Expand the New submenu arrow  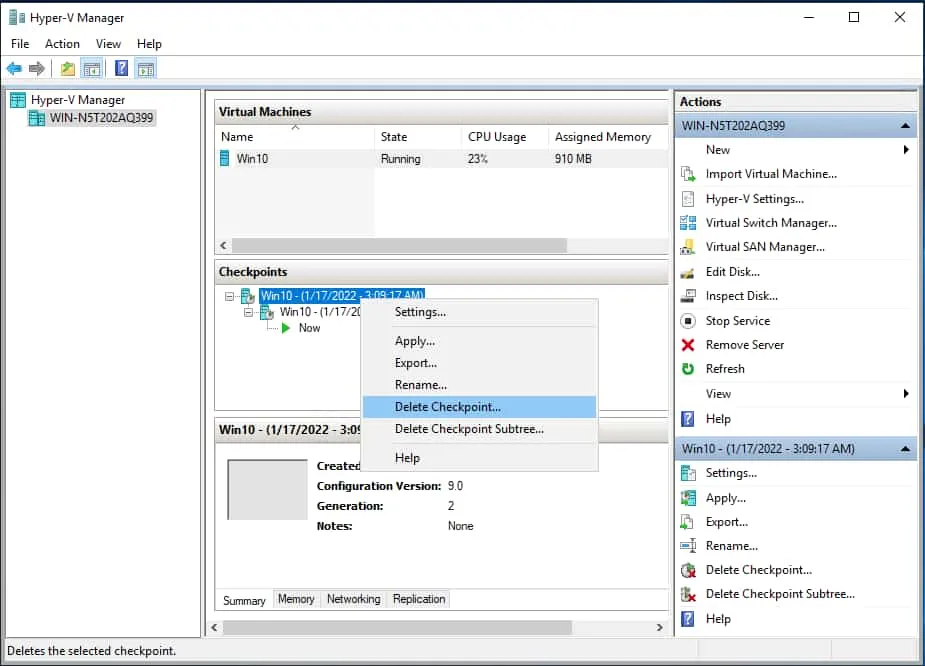906,150
